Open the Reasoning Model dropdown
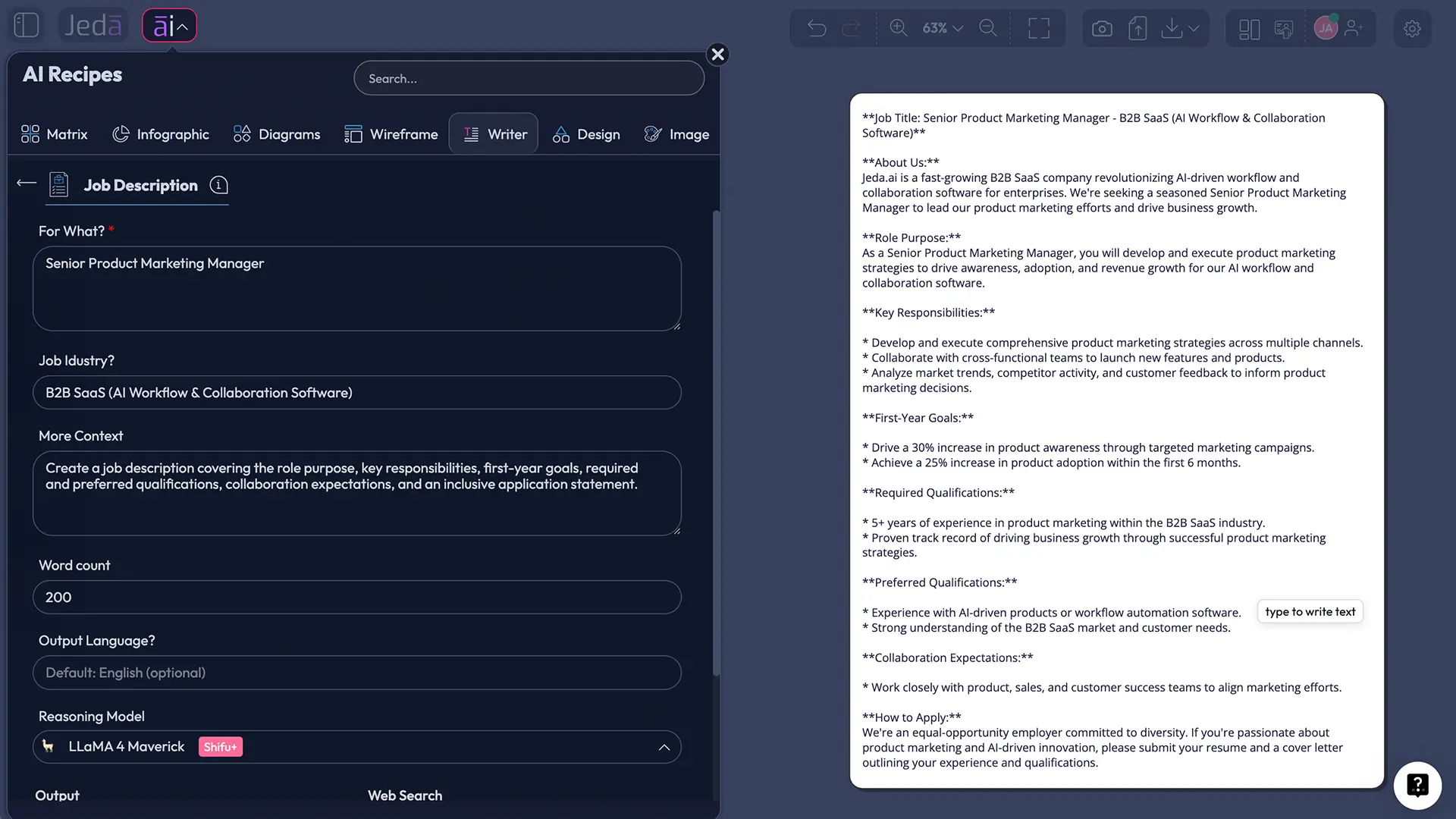The height and width of the screenshot is (819, 1456). pyautogui.click(x=357, y=747)
